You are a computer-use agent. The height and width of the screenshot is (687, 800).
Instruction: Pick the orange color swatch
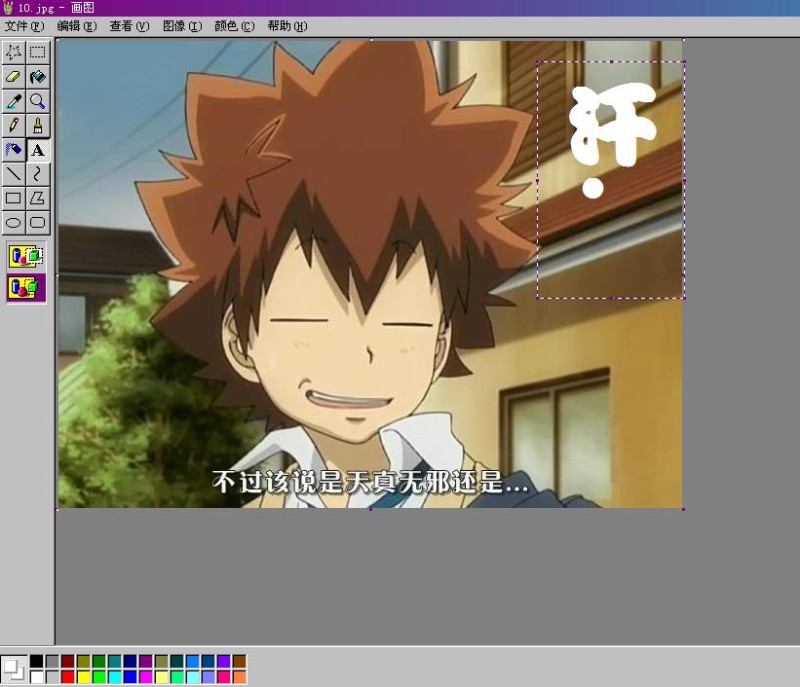tap(239, 677)
